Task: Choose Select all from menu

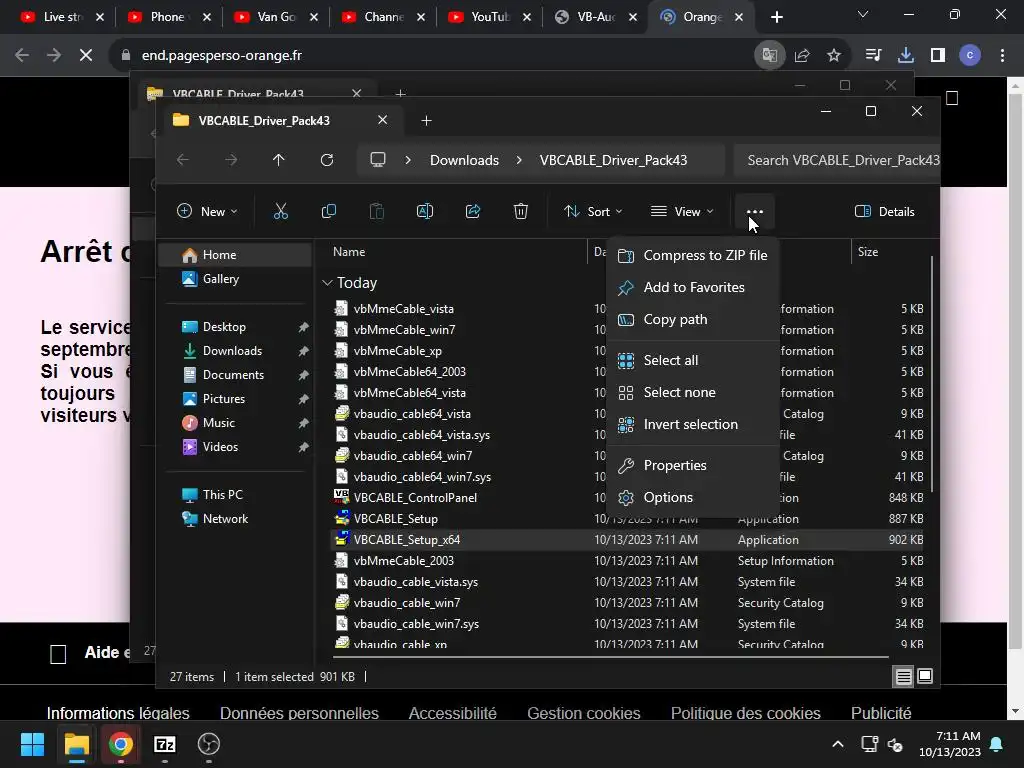Action: pyautogui.click(x=693, y=360)
